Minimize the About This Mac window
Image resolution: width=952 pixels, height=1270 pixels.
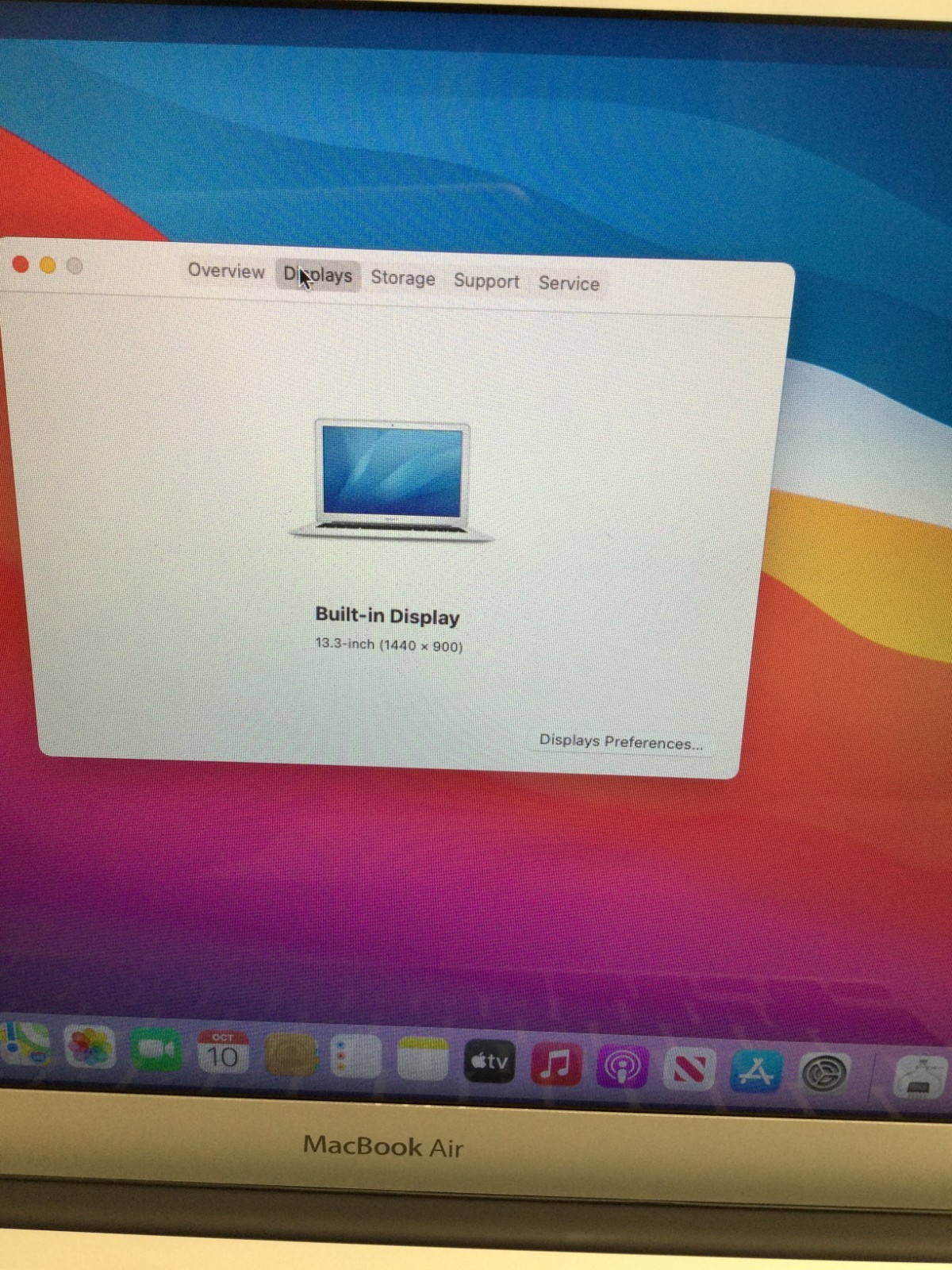point(48,265)
